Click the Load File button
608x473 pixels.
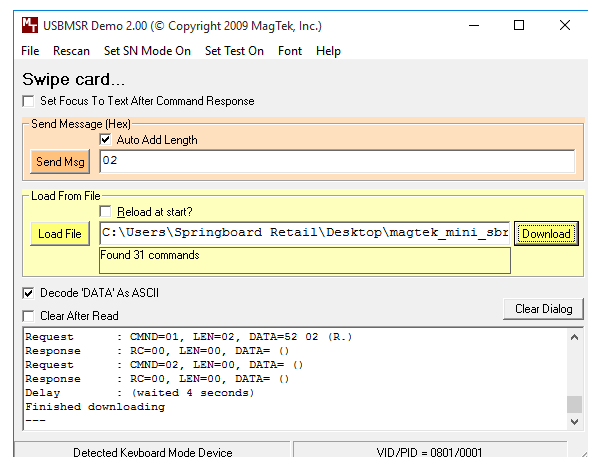(x=59, y=234)
